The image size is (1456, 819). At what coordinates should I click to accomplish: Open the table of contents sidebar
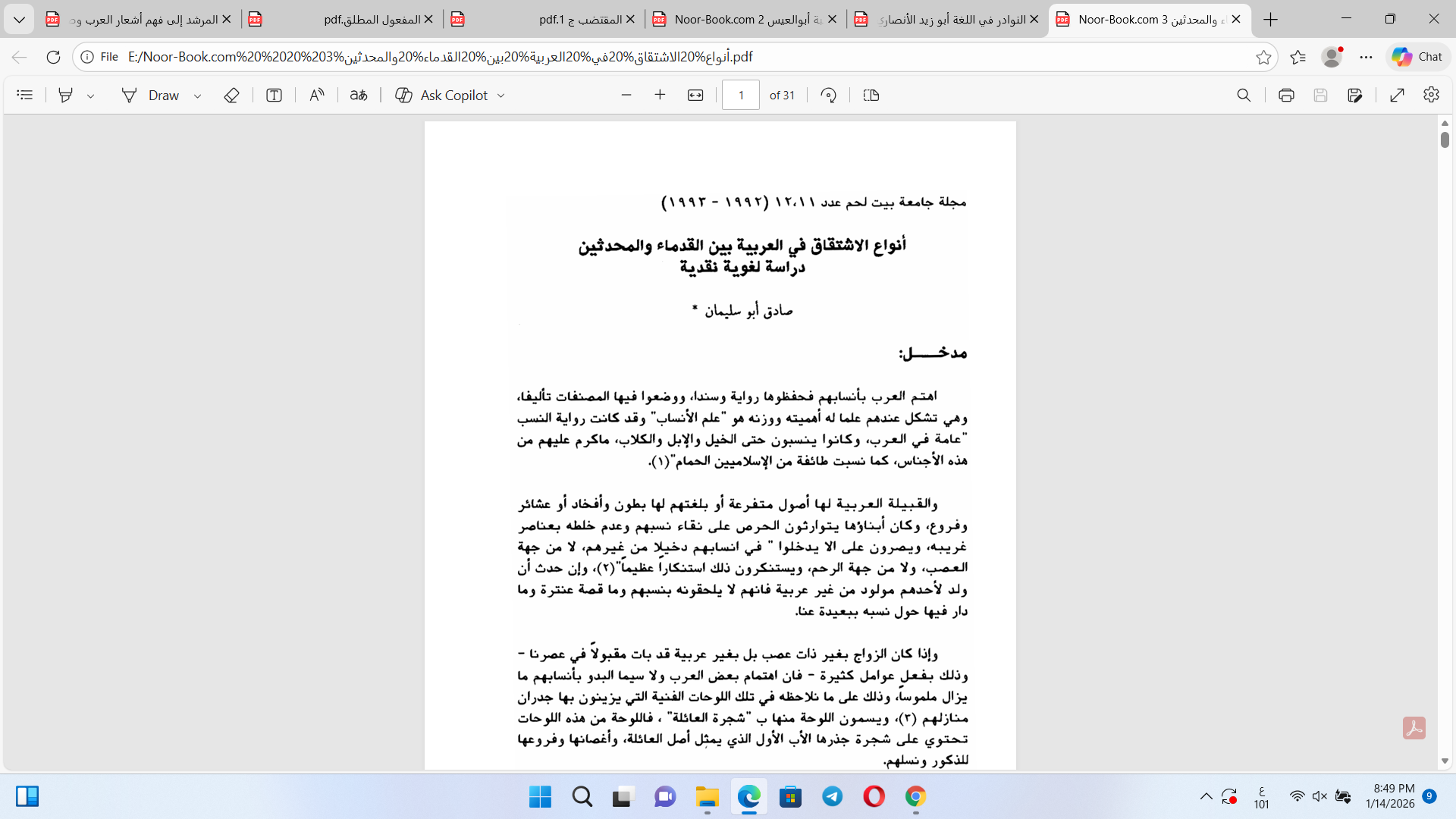(25, 96)
